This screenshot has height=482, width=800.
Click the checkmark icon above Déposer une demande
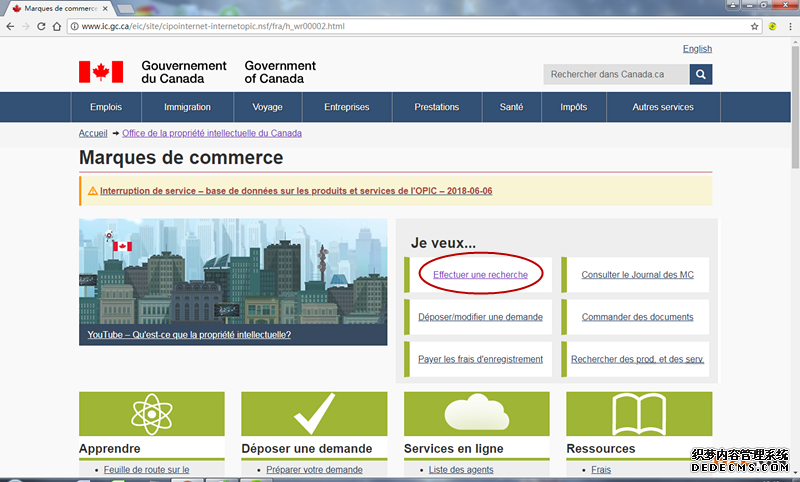314,413
